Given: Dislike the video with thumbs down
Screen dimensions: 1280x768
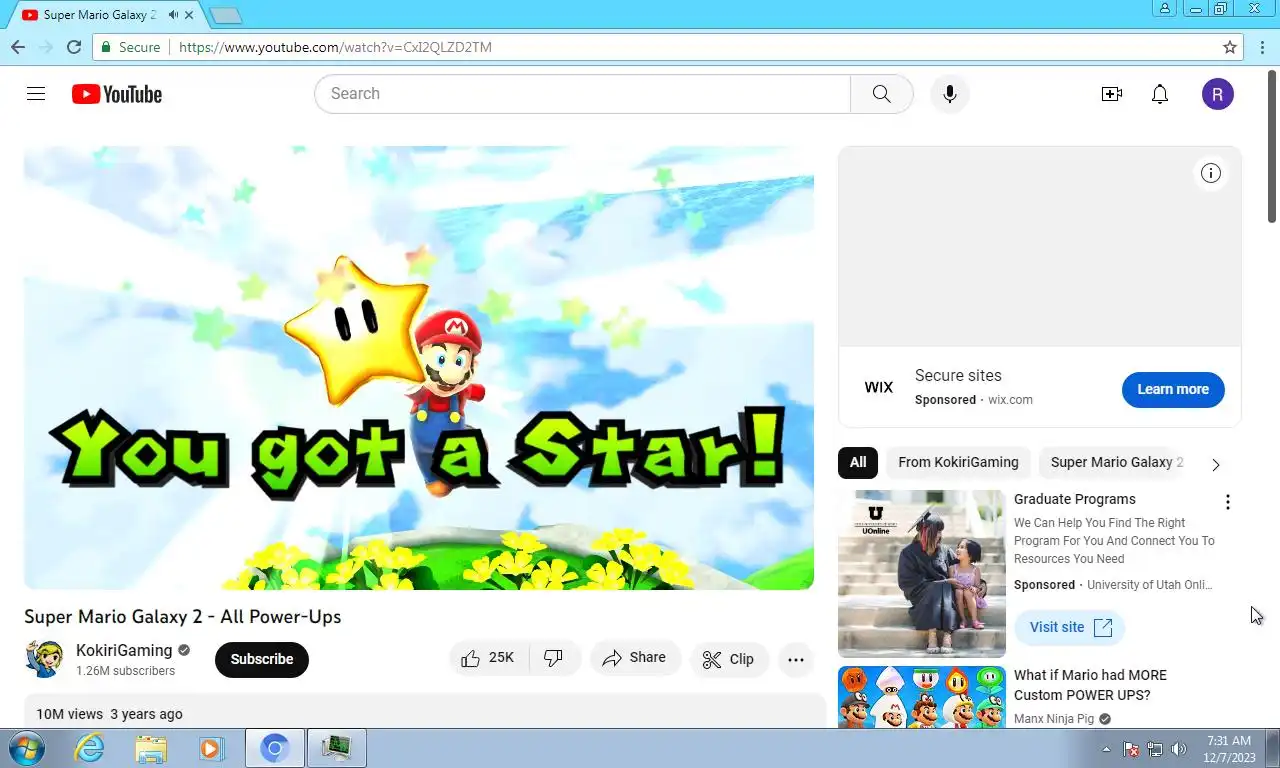Looking at the screenshot, I should point(554,658).
